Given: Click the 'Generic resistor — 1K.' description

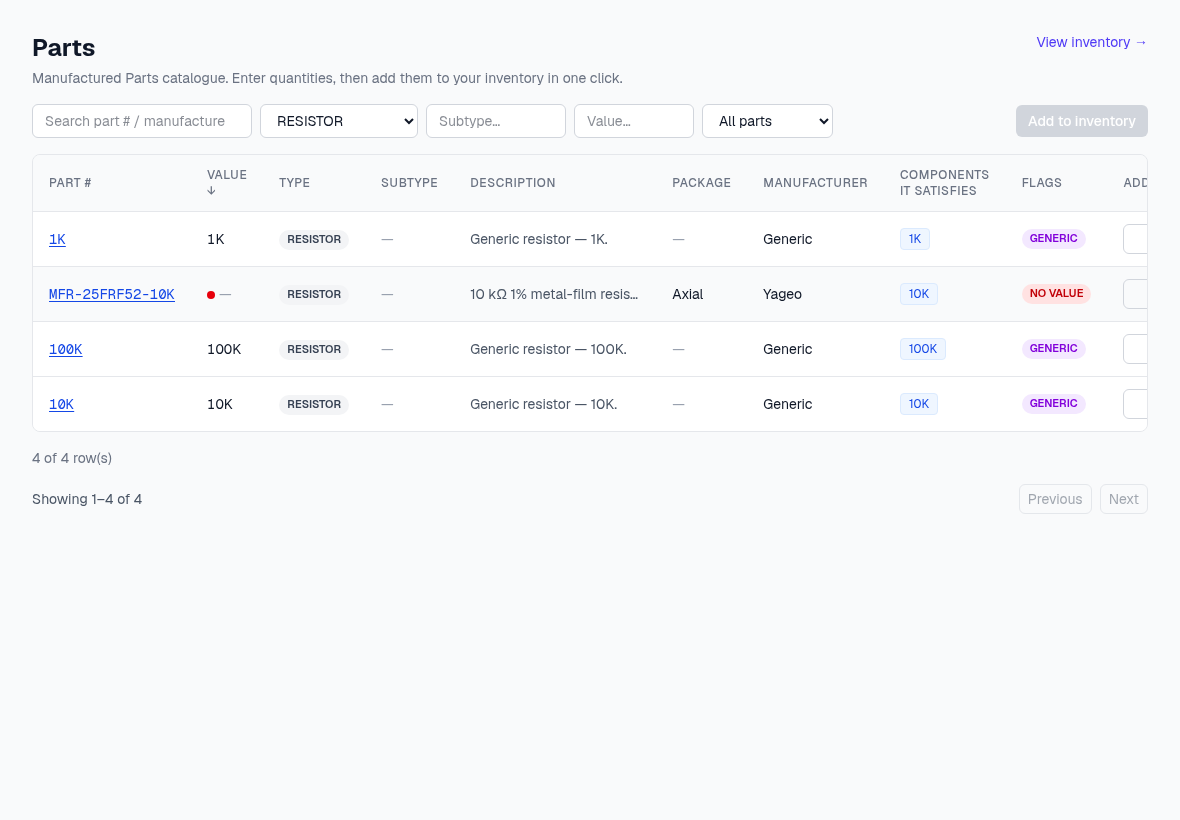Looking at the screenshot, I should [x=539, y=239].
